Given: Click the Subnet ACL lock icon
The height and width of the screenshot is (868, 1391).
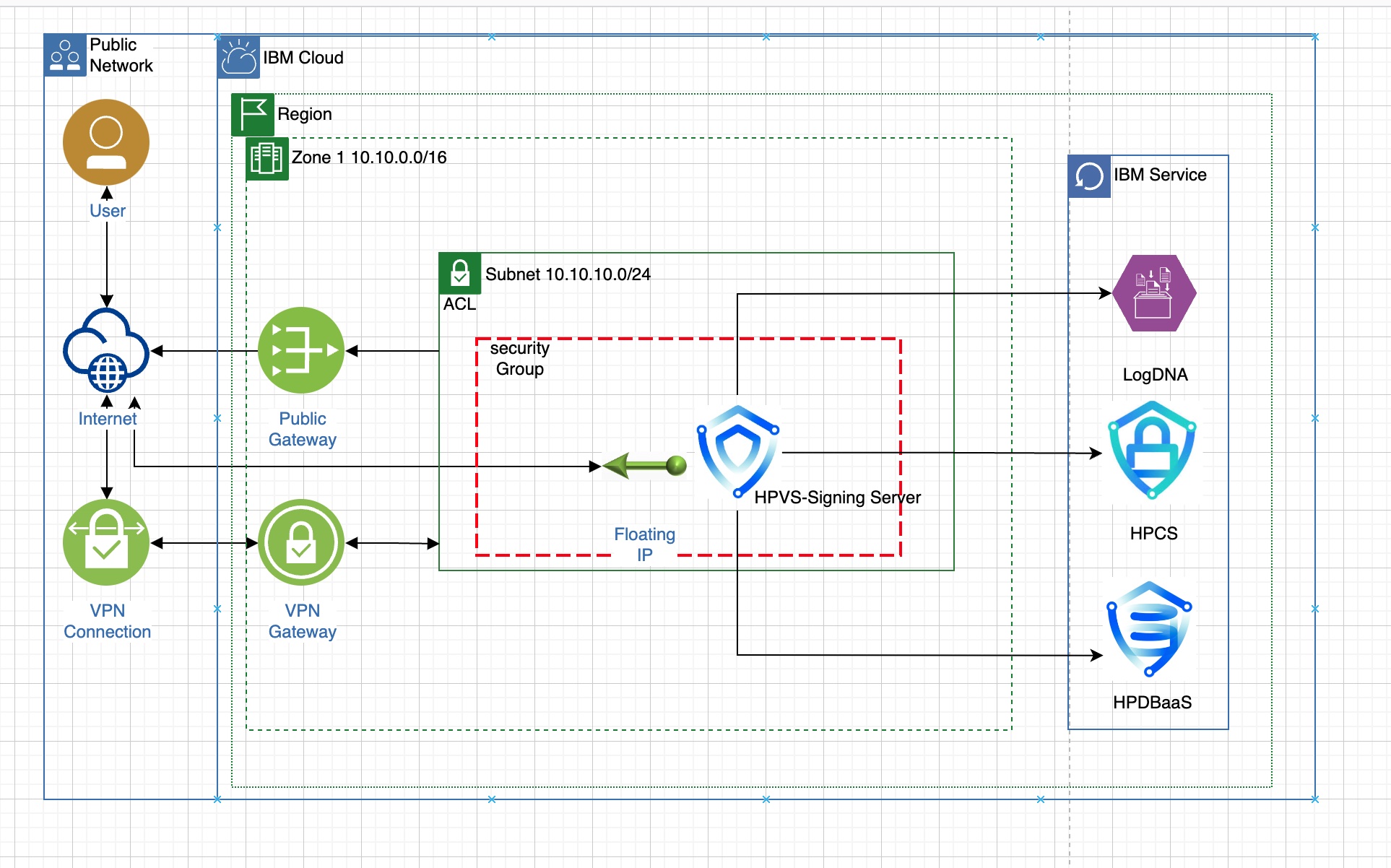Looking at the screenshot, I should (x=460, y=273).
